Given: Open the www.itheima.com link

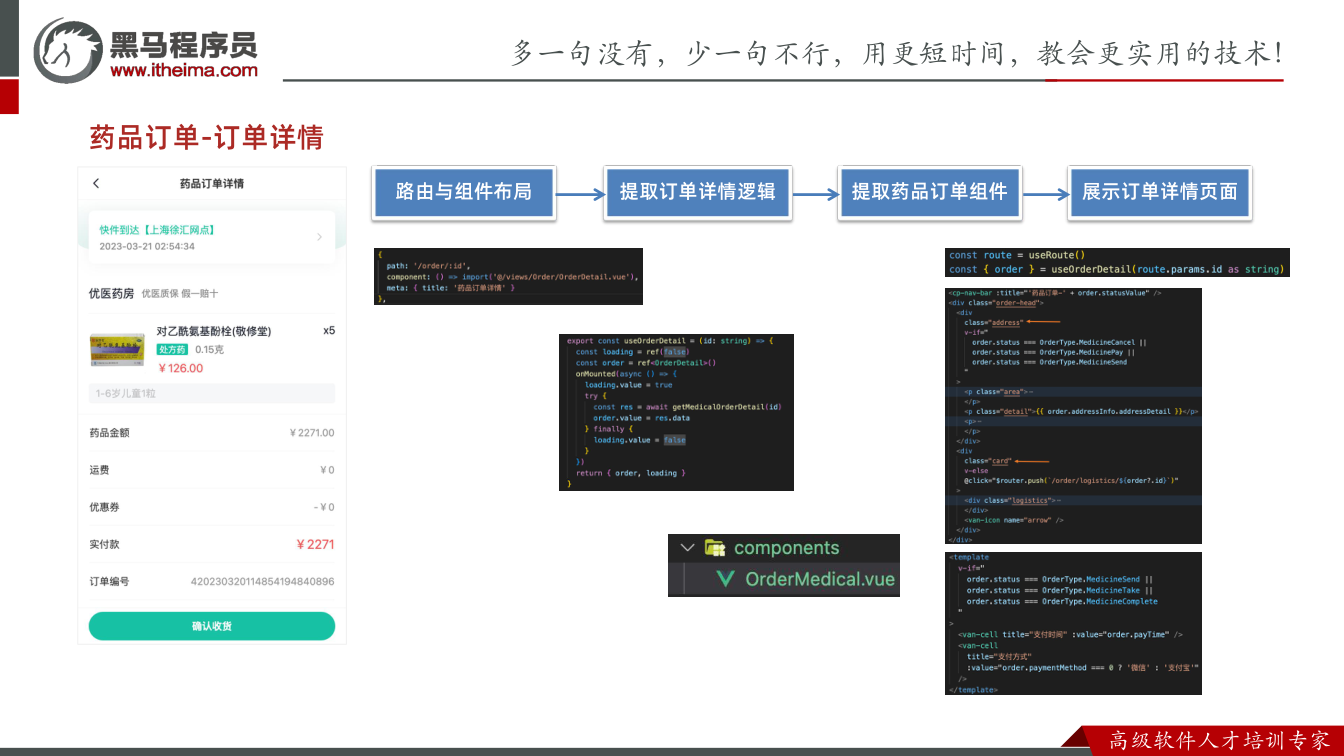Looking at the screenshot, I should tap(184, 70).
